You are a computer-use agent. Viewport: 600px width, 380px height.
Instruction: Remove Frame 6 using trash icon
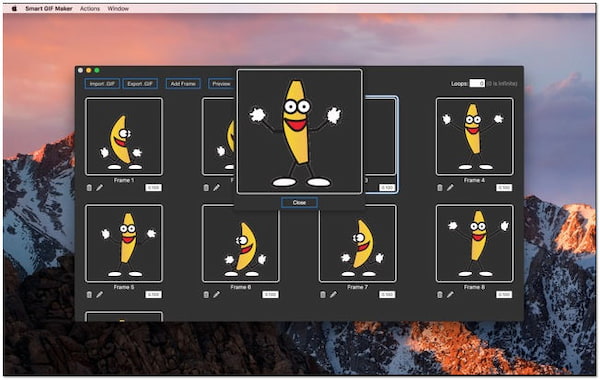206,294
